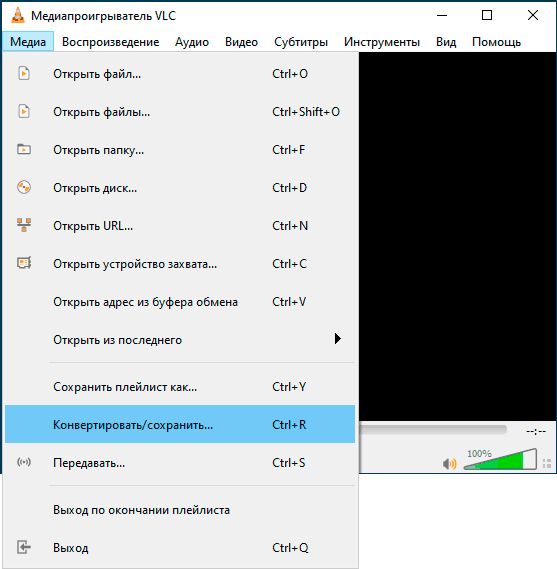Click the capture device icon

click(x=24, y=263)
